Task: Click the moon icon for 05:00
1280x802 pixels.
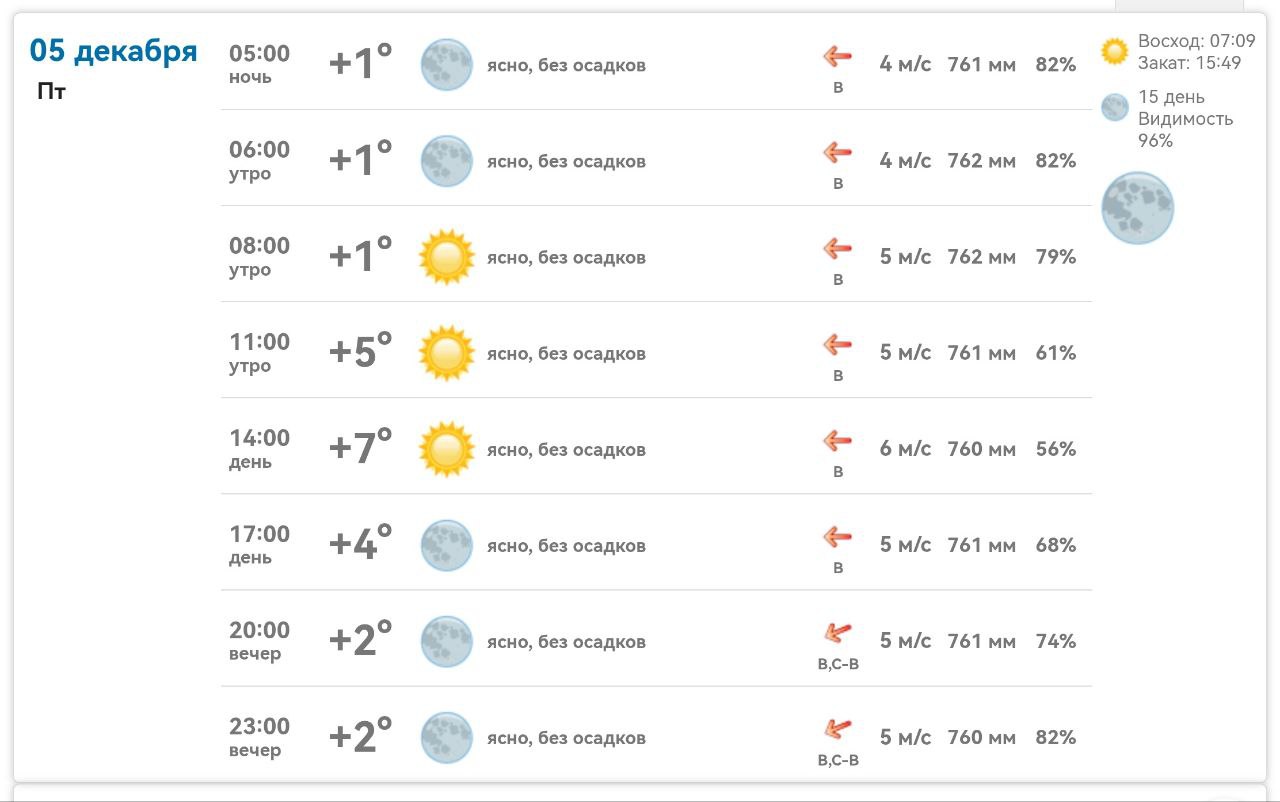Action: pyautogui.click(x=446, y=65)
